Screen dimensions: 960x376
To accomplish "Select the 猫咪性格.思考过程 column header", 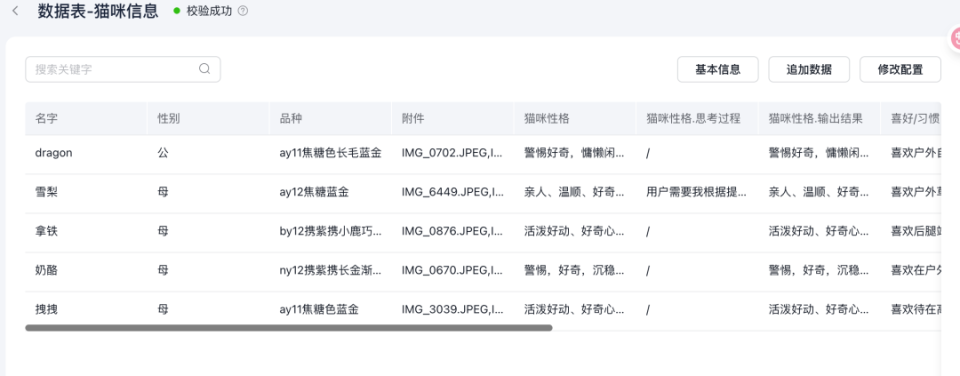I will 697,119.
